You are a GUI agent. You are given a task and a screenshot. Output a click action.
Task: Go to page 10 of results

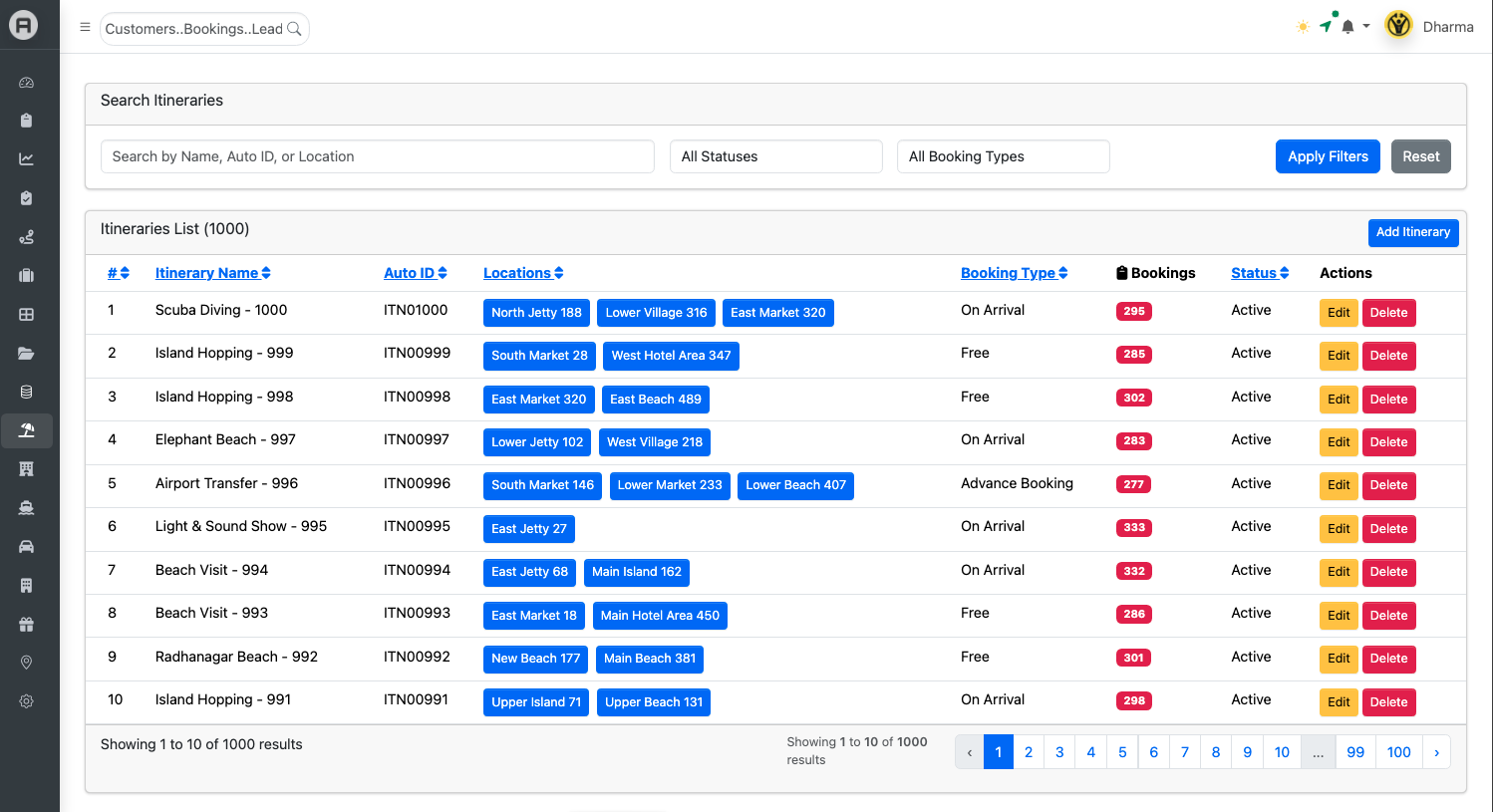[x=1282, y=752]
